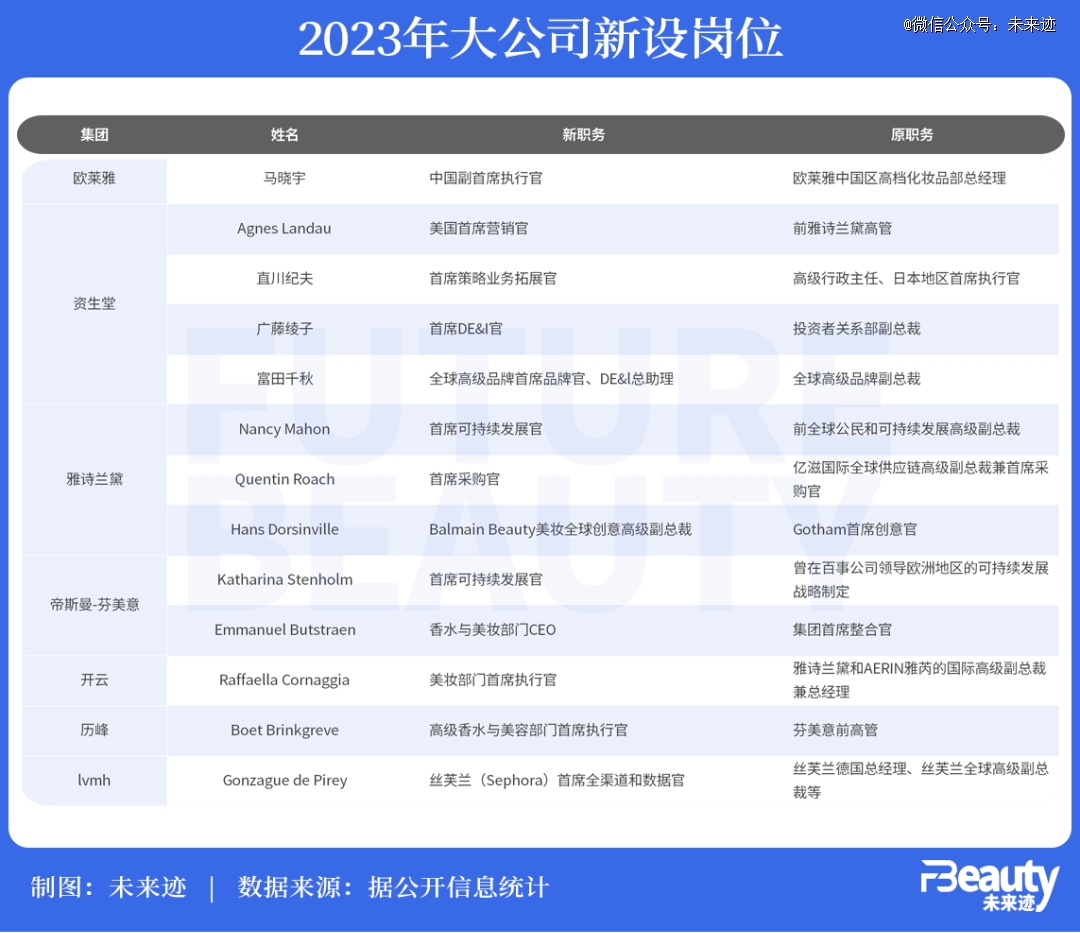Select the "新职务" column header
The image size is (1080, 933).
[583, 135]
